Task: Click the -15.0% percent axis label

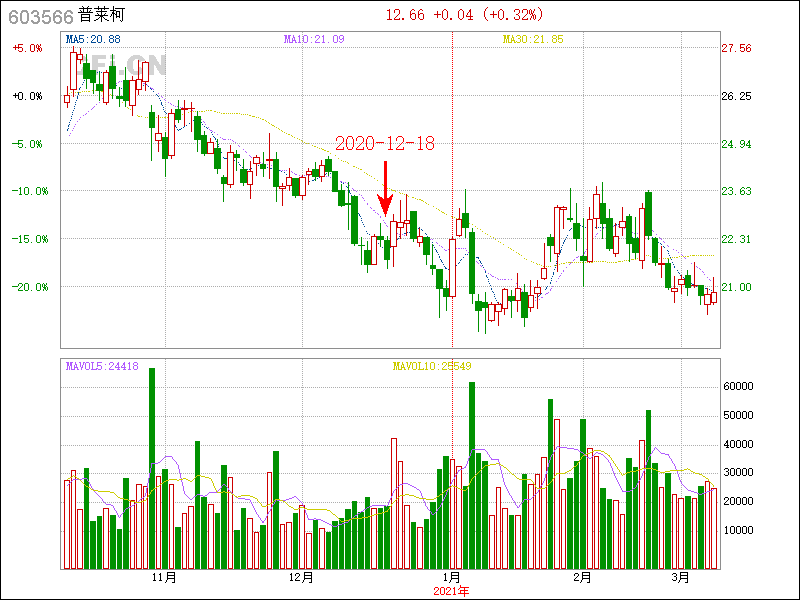Action: click(x=28, y=239)
